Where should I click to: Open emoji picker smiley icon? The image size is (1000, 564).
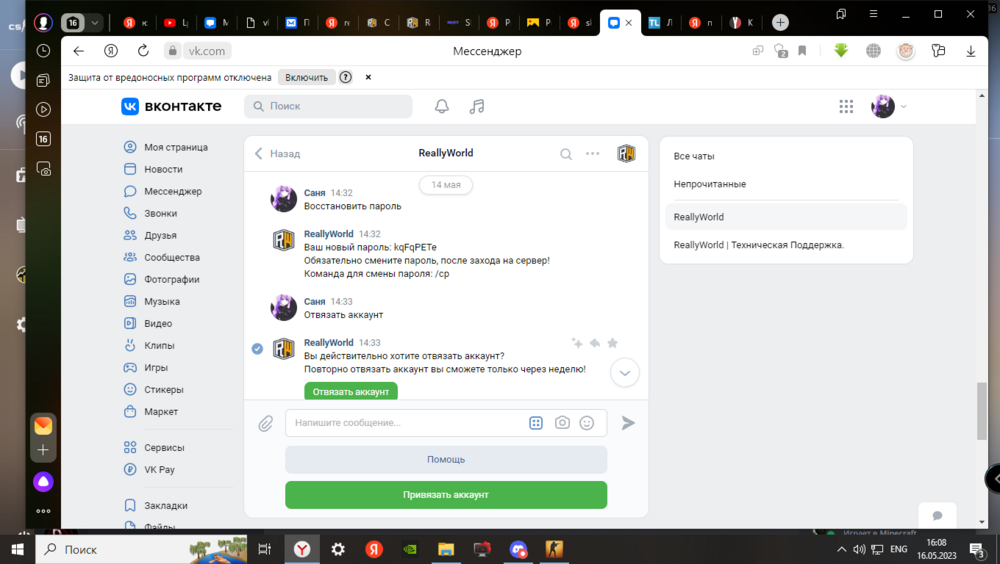pyautogui.click(x=587, y=423)
